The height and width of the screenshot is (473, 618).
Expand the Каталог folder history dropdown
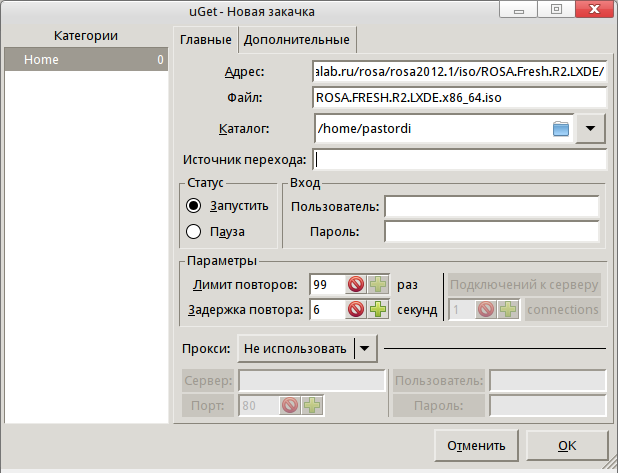[x=591, y=128]
